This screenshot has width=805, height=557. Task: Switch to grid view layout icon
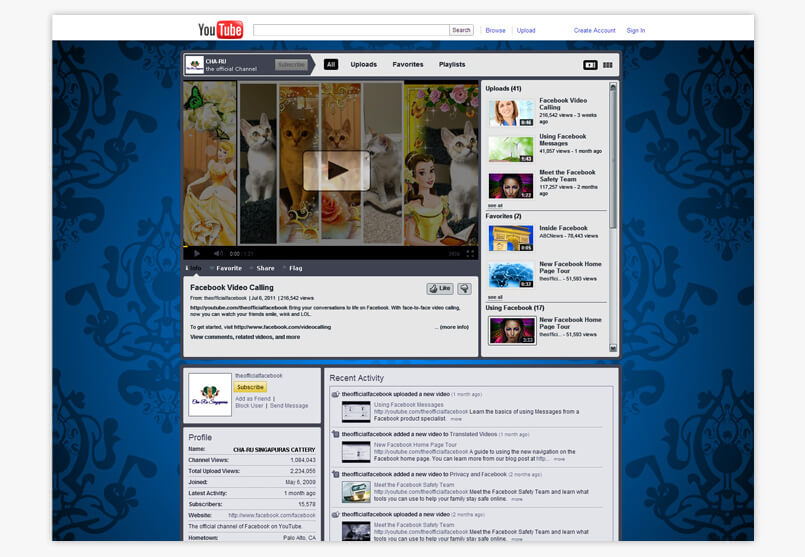(607, 65)
